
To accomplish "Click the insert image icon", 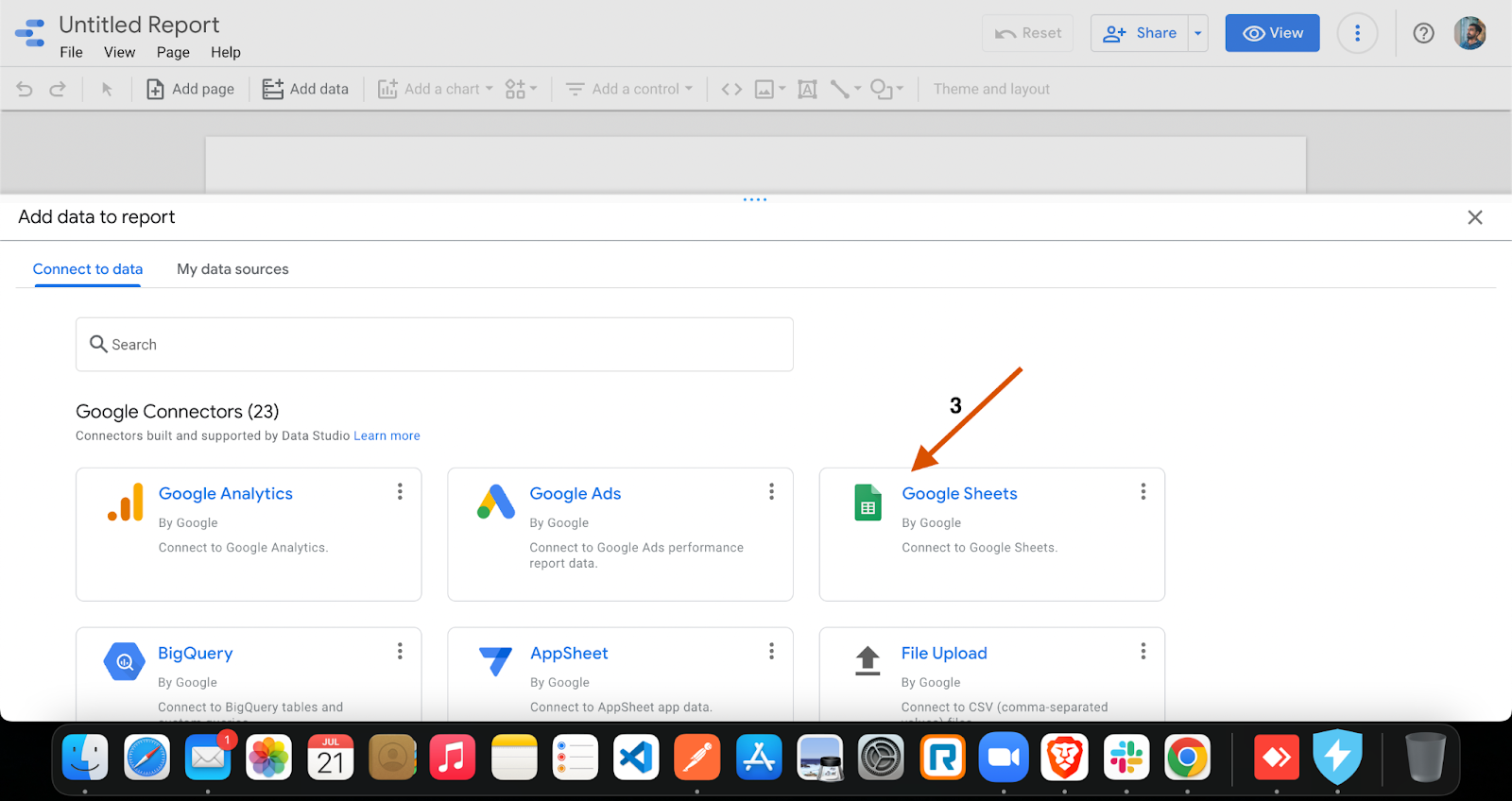I will [x=765, y=89].
